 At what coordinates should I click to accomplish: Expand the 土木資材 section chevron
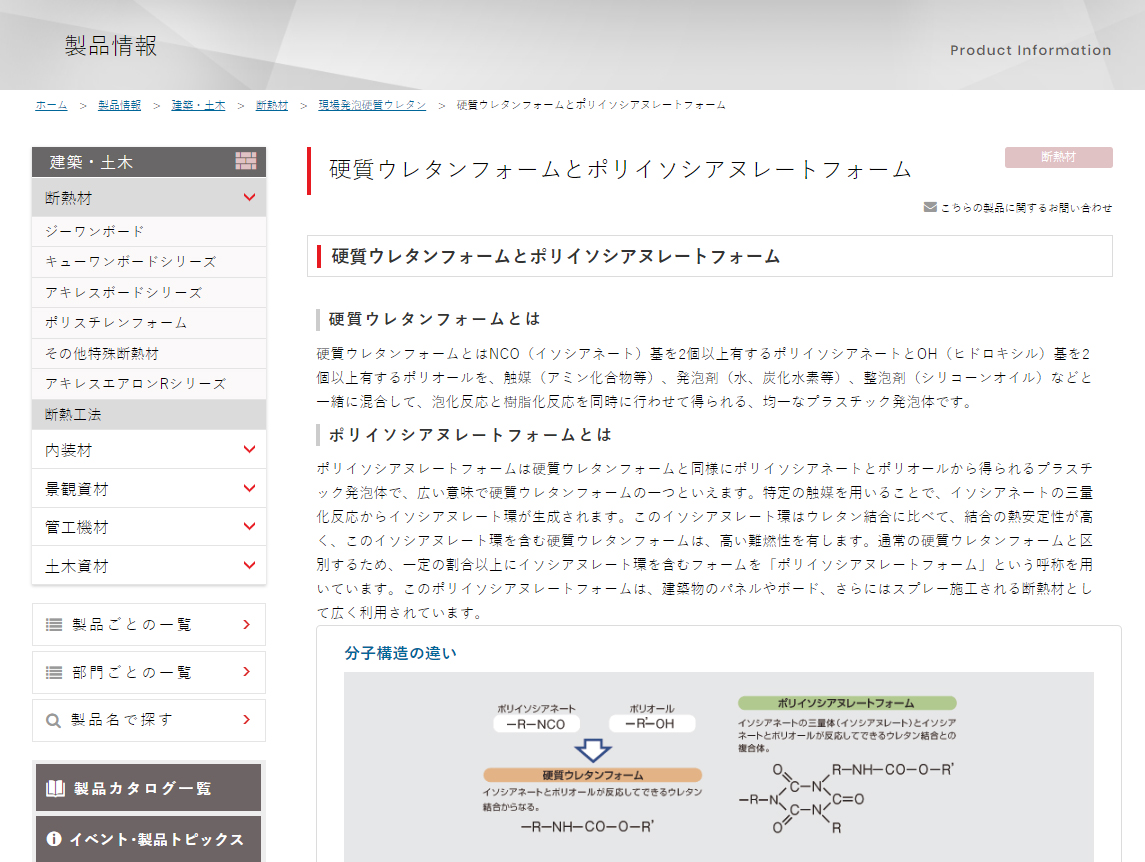pos(249,565)
